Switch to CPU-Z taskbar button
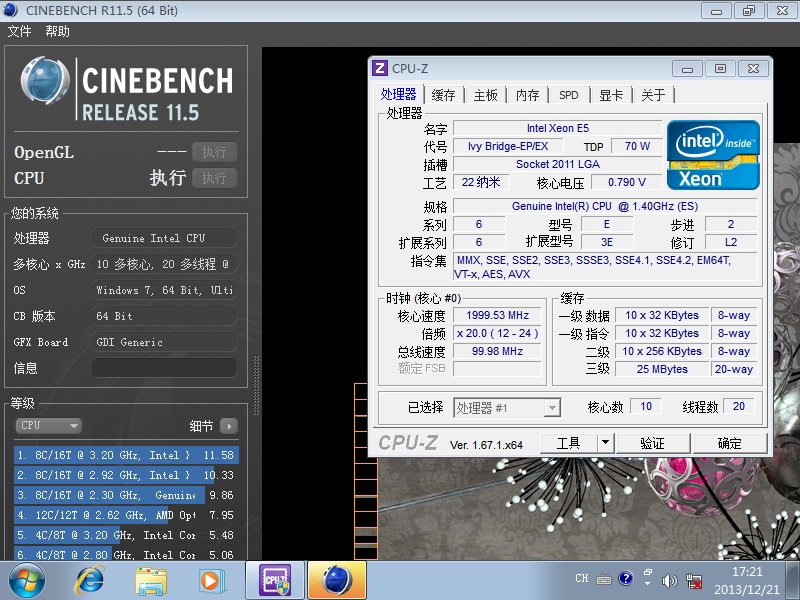Image resolution: width=800 pixels, height=600 pixels. click(x=276, y=581)
